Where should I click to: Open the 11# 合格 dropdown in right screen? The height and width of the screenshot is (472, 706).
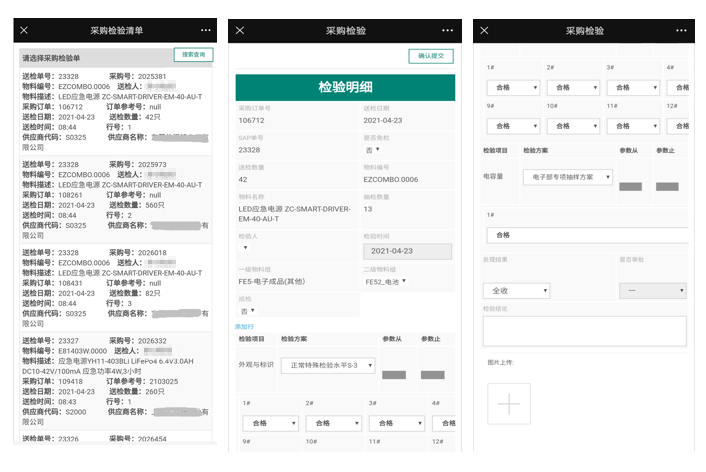633,126
